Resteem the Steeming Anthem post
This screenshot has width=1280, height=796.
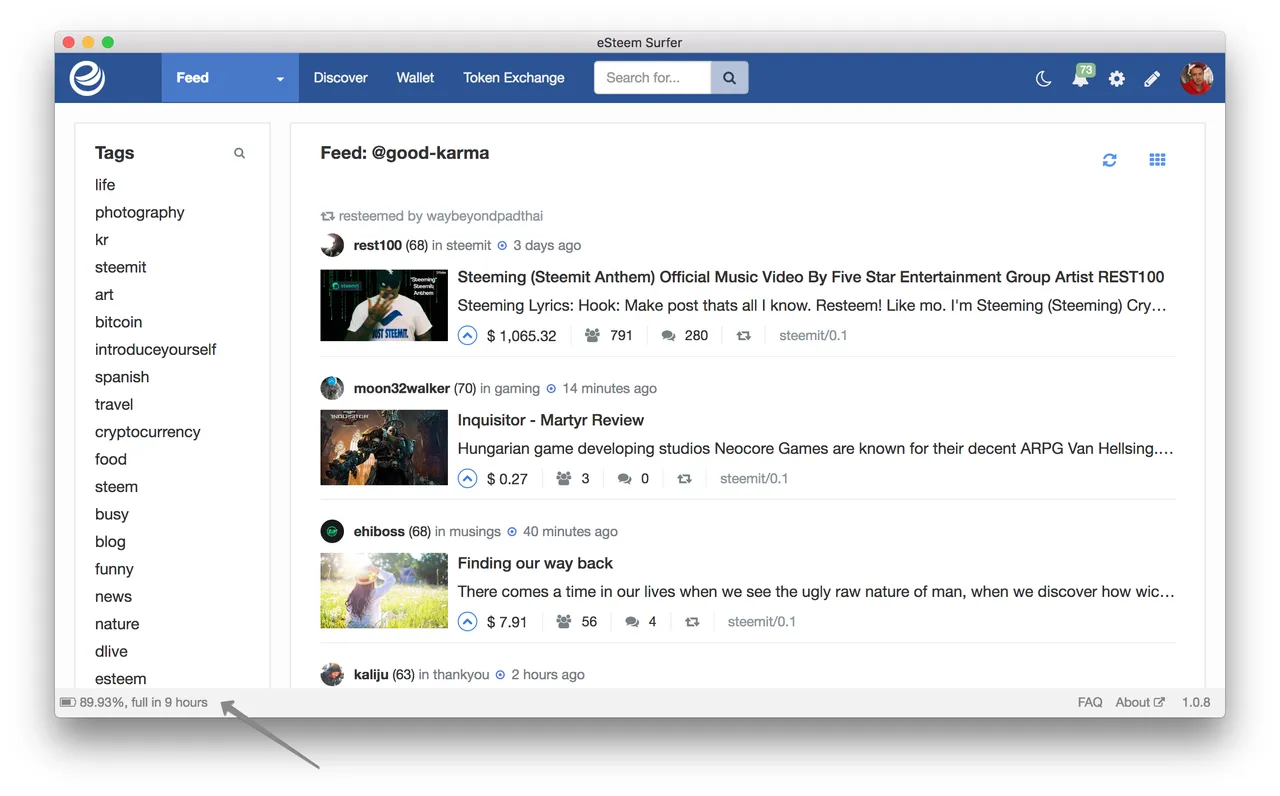743,336
